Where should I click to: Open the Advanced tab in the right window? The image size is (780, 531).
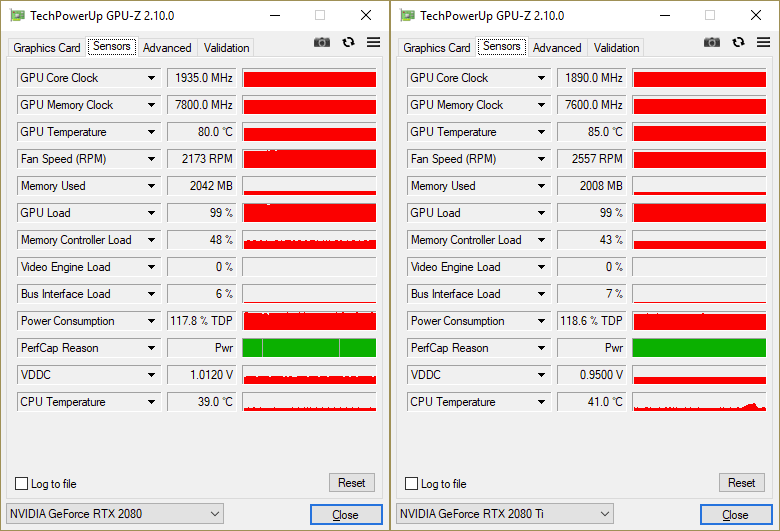(557, 48)
